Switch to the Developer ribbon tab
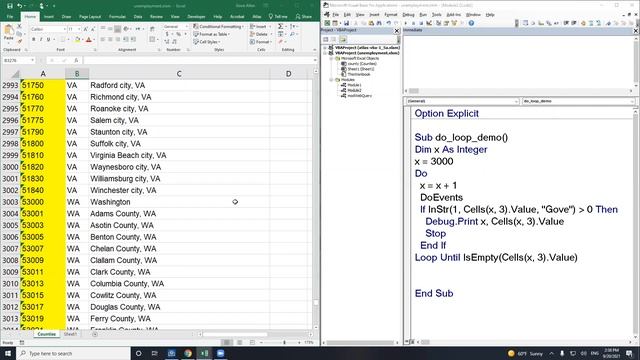 (x=196, y=17)
